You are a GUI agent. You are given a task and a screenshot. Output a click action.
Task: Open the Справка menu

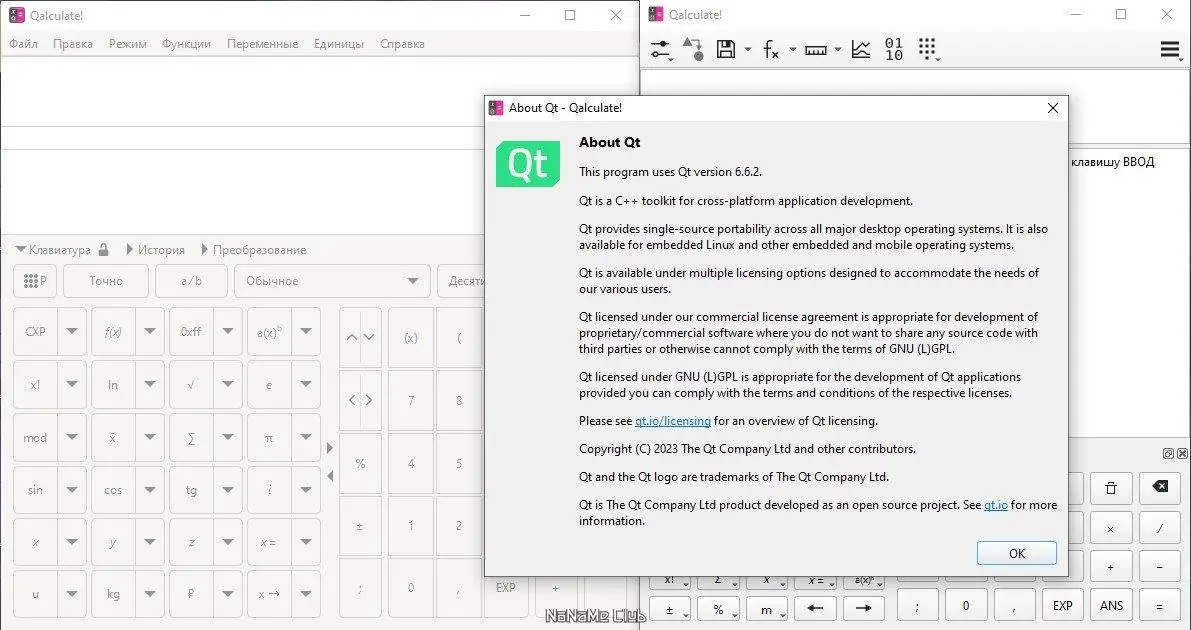402,44
